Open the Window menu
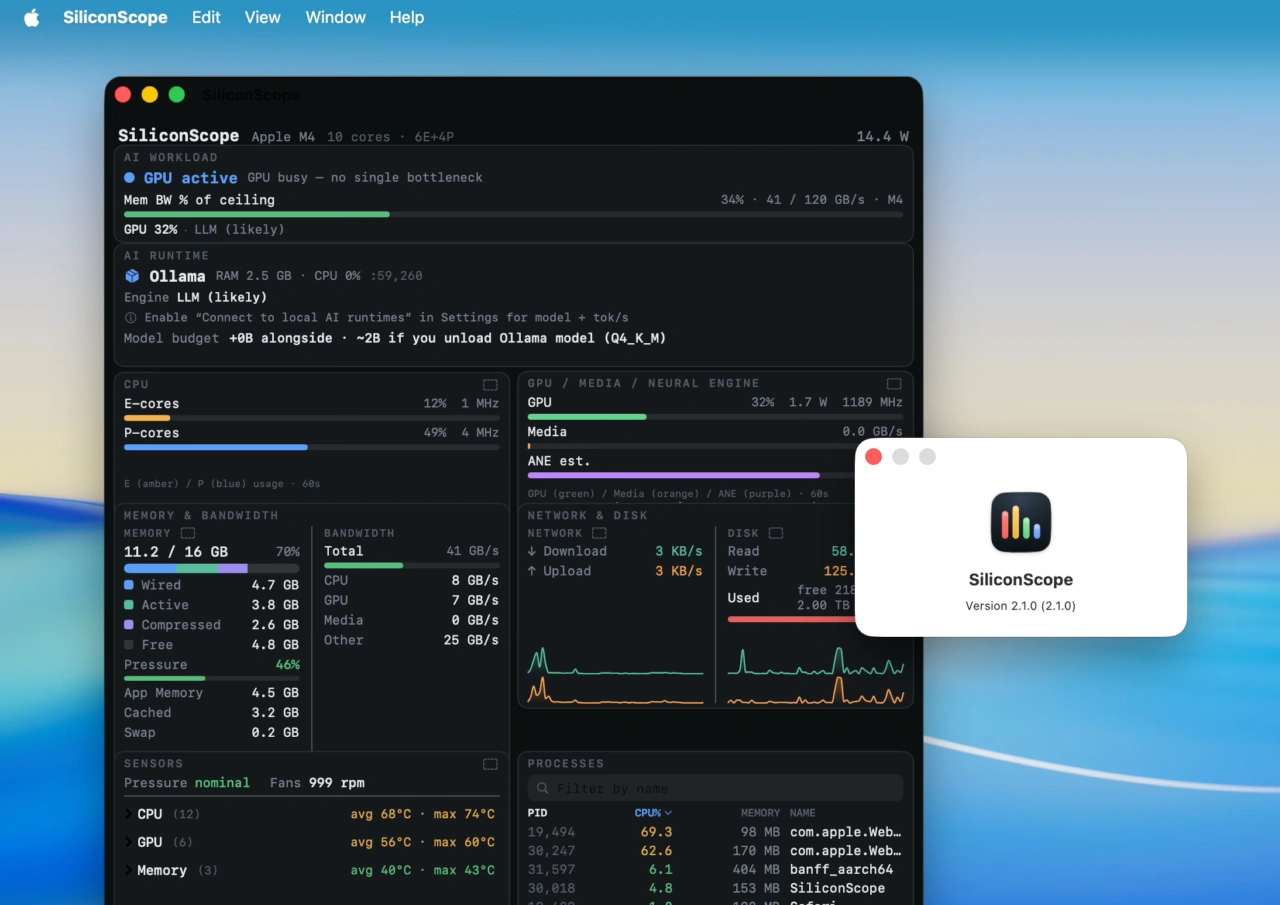 pyautogui.click(x=335, y=18)
